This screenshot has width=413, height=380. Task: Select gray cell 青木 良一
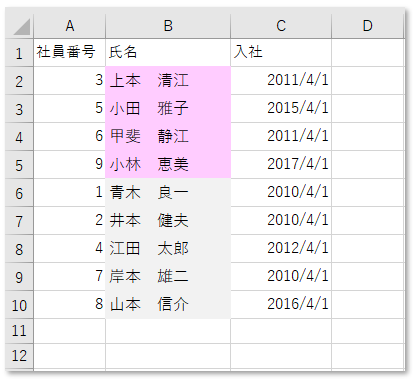[x=168, y=193]
